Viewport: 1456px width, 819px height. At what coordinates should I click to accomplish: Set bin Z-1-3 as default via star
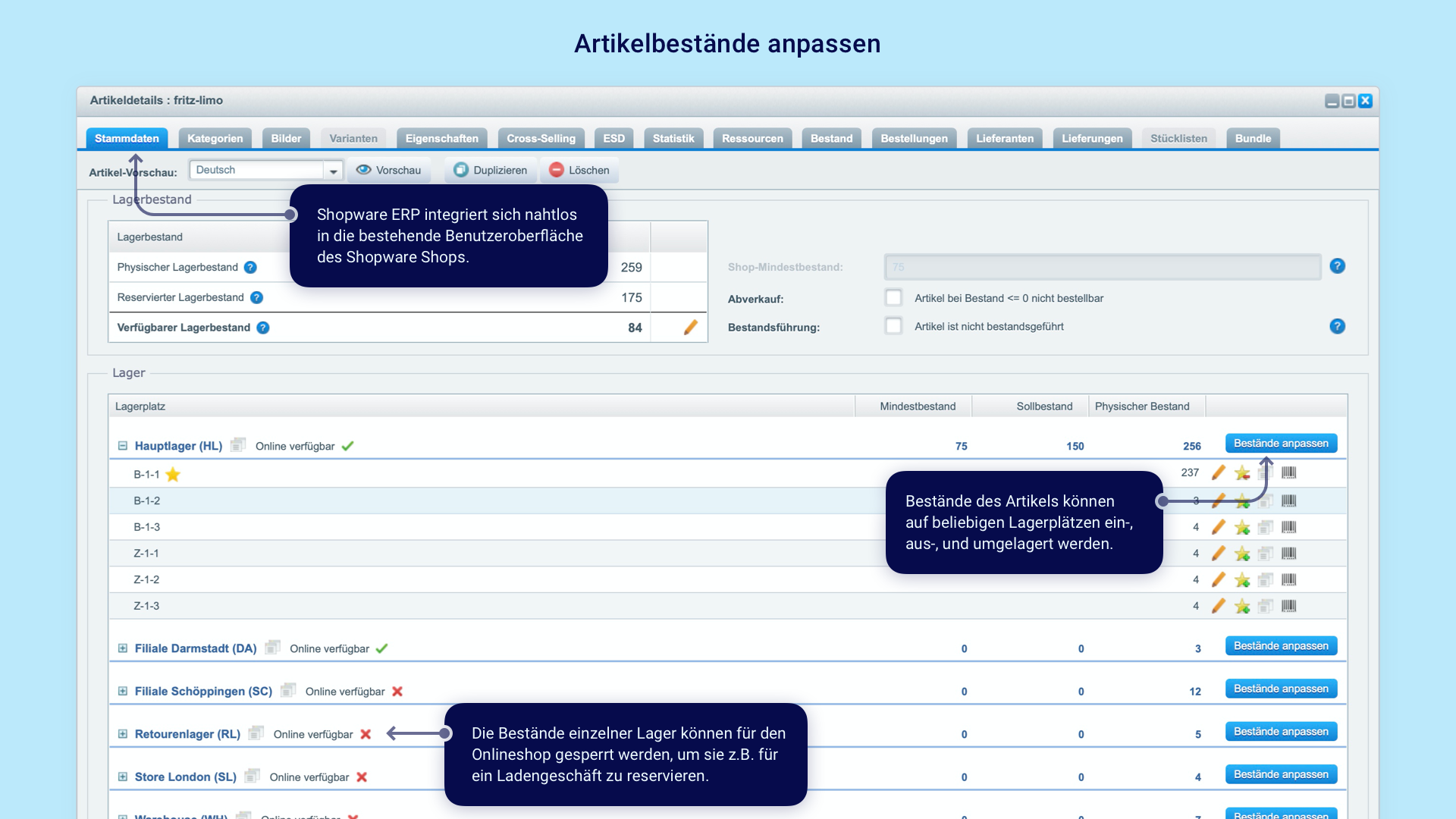(1242, 606)
